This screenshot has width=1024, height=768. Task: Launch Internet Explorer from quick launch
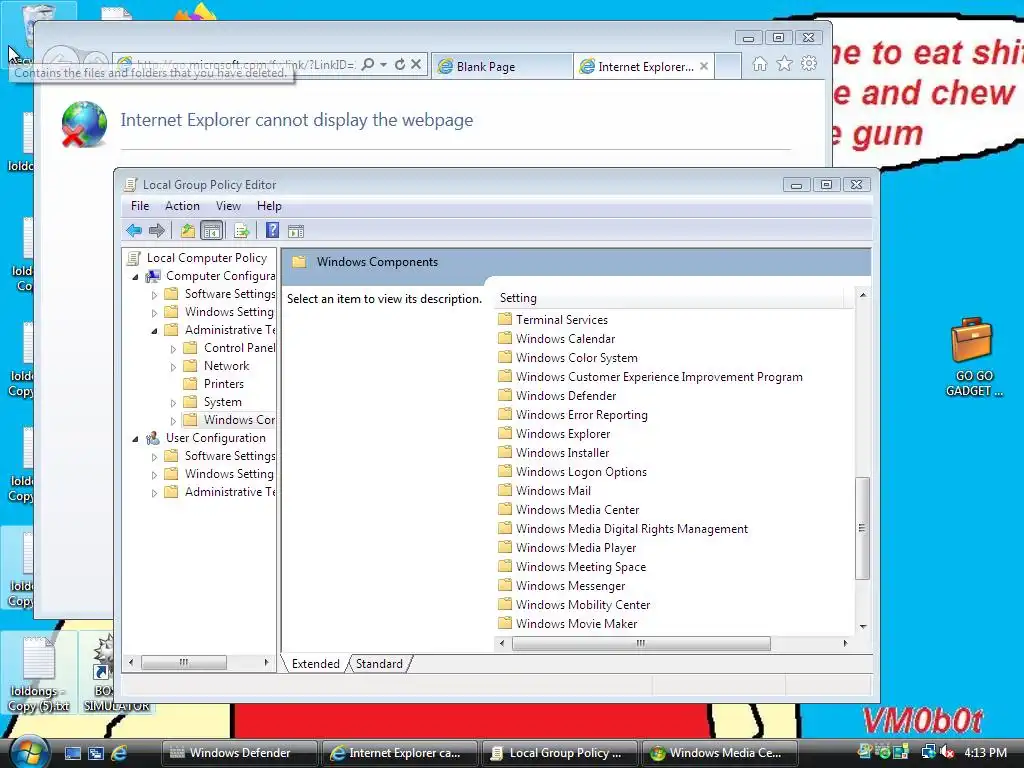pos(119,753)
